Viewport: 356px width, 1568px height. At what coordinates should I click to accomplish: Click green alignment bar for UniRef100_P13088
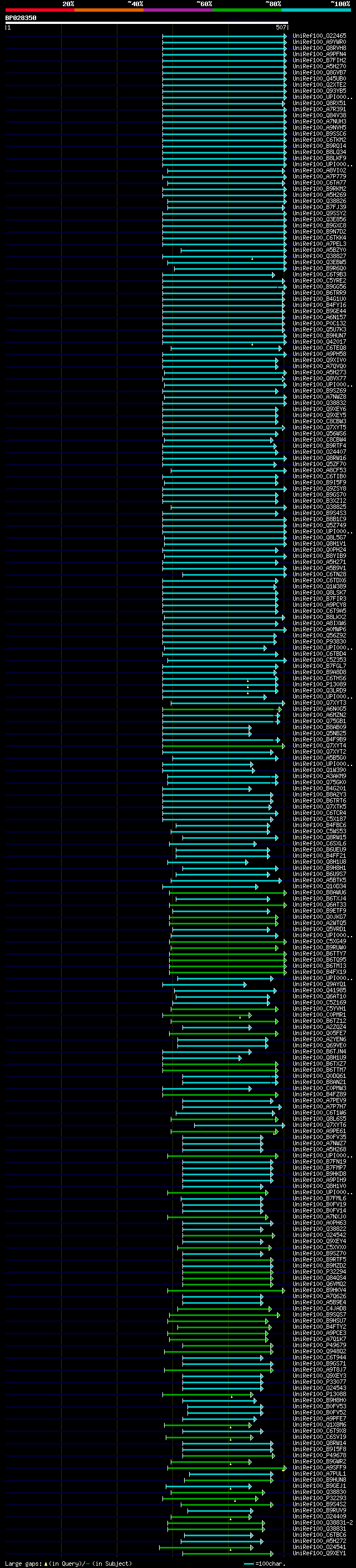208,1394
